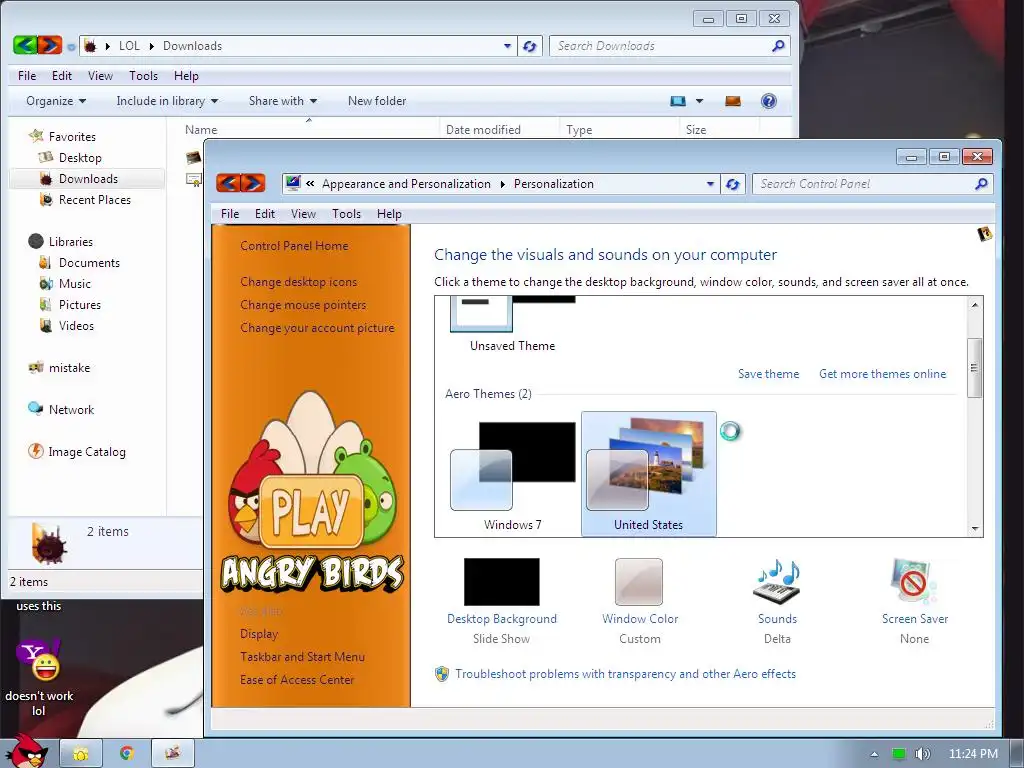Select Recent Places in Favorites
1024x768 pixels.
tap(95, 200)
